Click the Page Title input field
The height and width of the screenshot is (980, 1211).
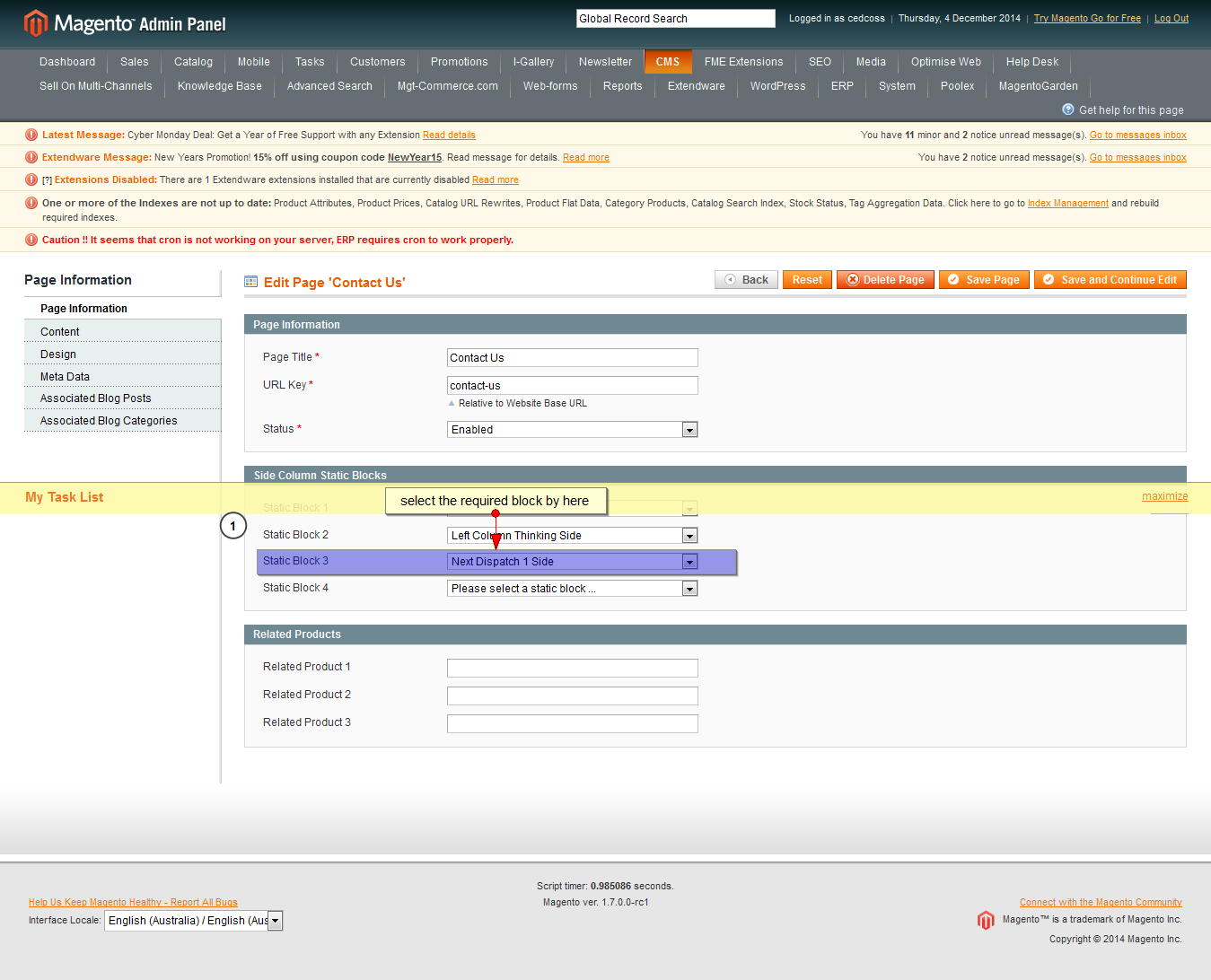tap(572, 358)
